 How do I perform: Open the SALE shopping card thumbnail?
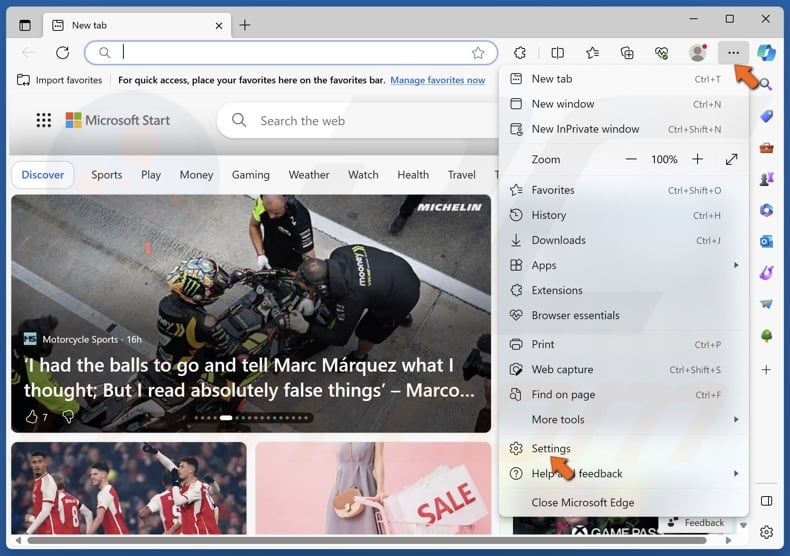(x=373, y=488)
